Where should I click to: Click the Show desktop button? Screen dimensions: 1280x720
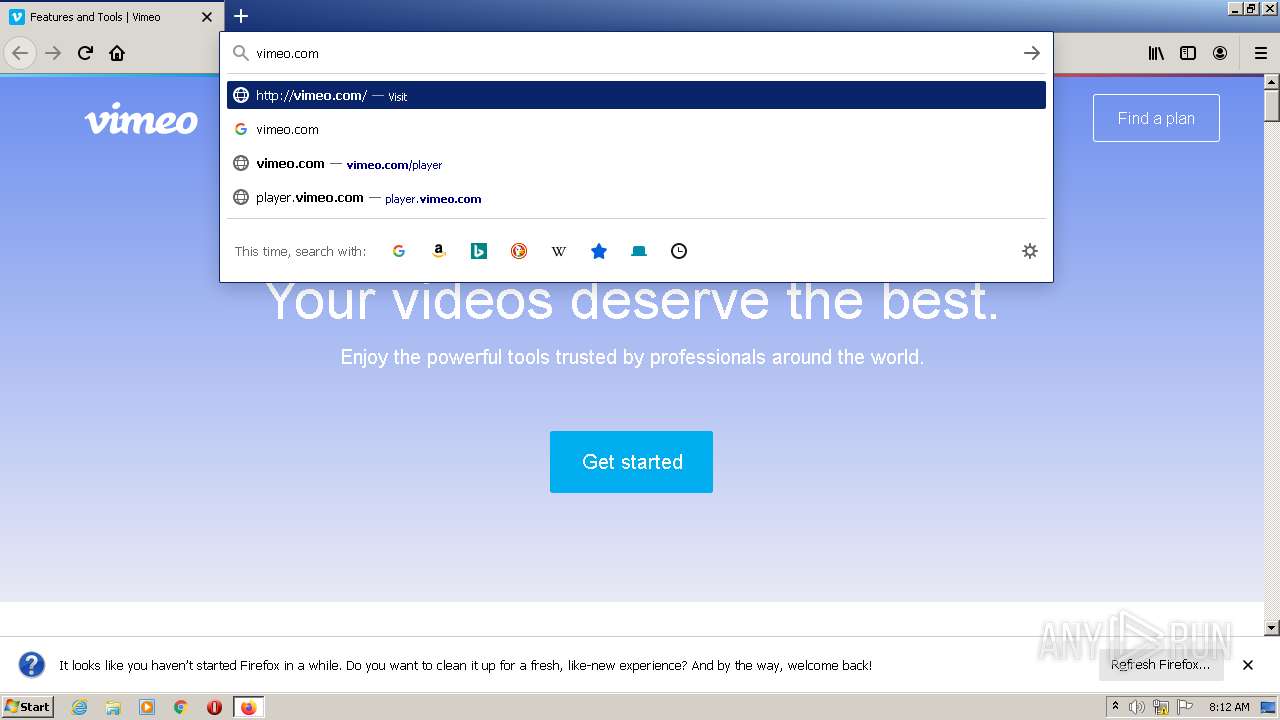pyautogui.click(x=1268, y=707)
